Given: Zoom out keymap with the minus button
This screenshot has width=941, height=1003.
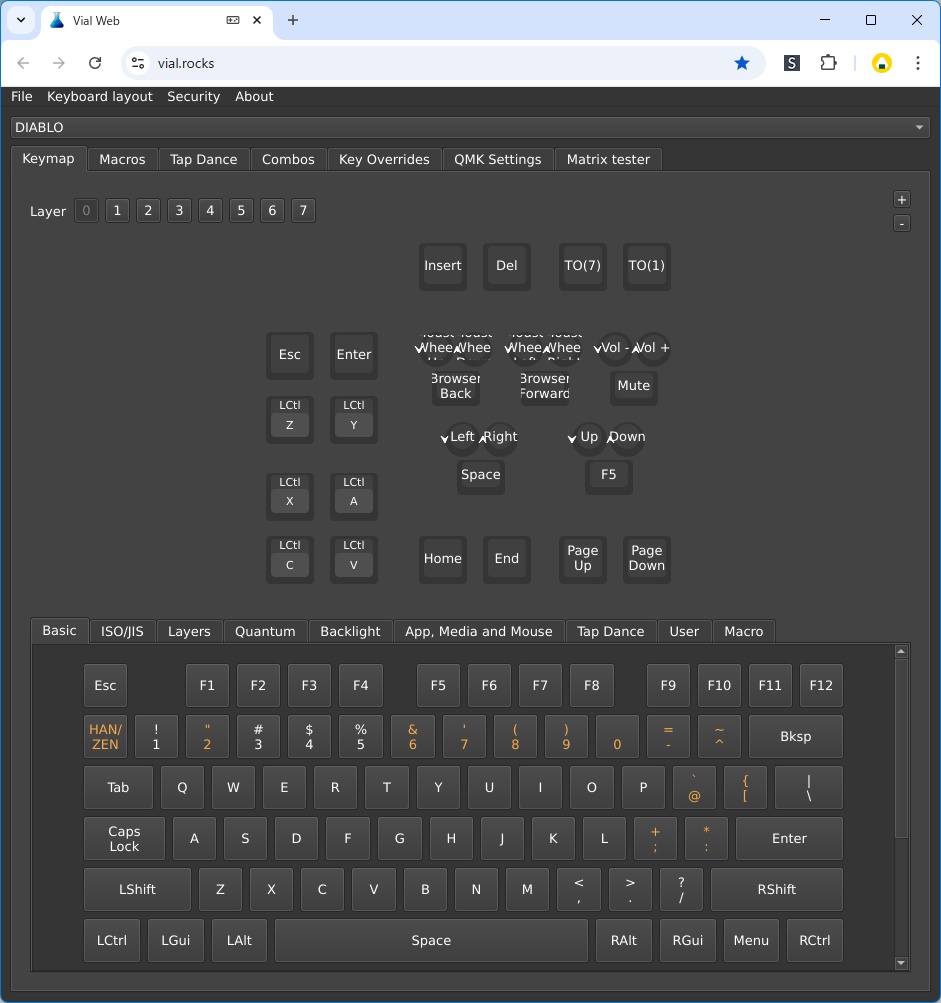Looking at the screenshot, I should click(901, 224).
